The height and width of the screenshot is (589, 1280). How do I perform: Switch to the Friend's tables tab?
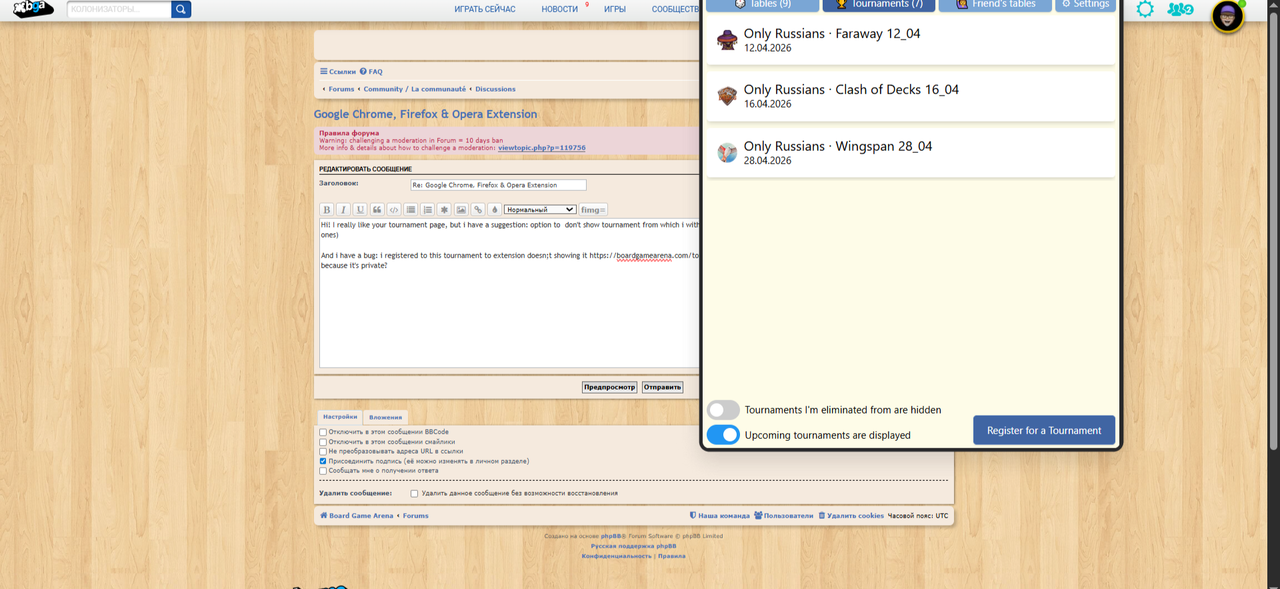(x=995, y=5)
